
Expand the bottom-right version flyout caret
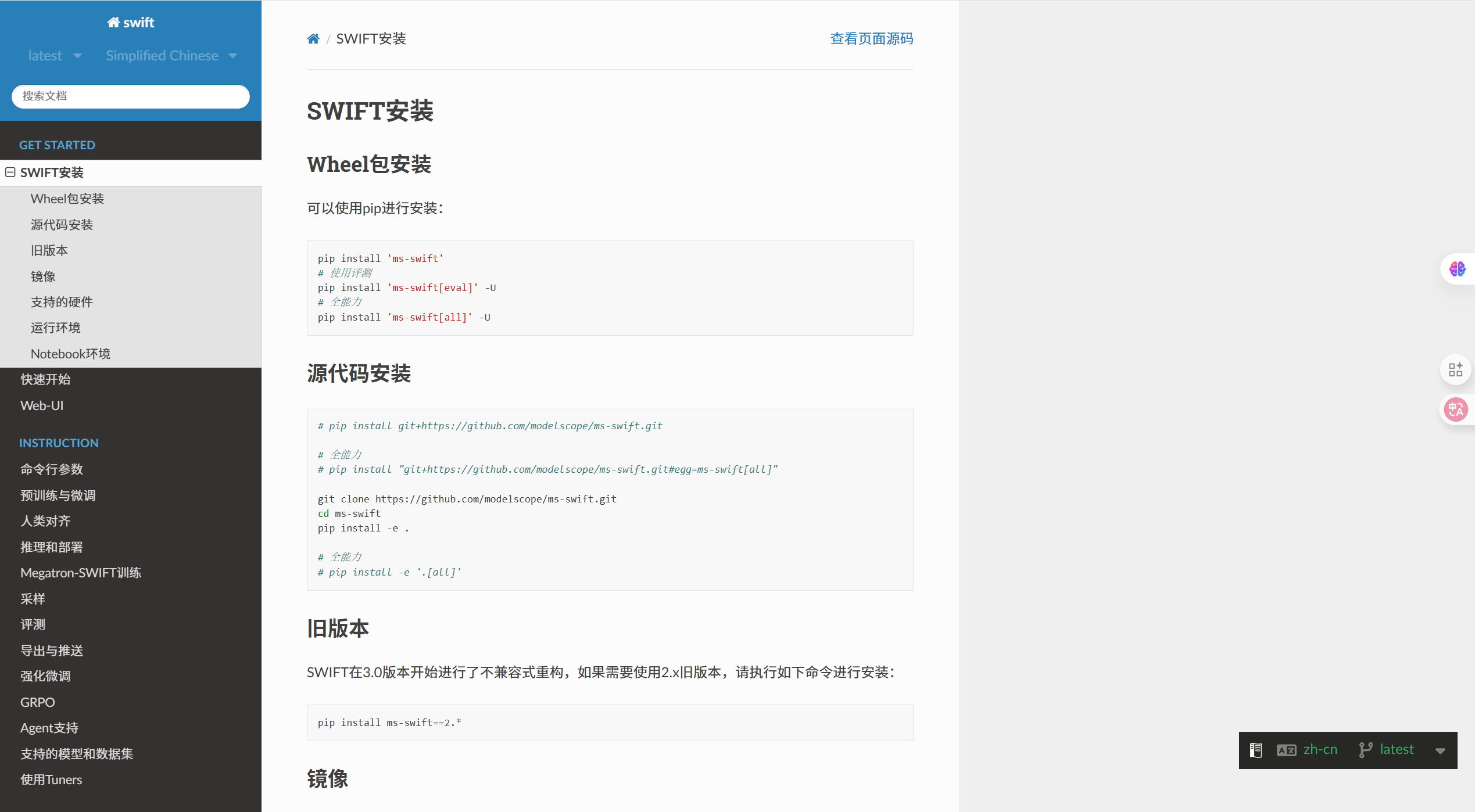coord(1440,751)
